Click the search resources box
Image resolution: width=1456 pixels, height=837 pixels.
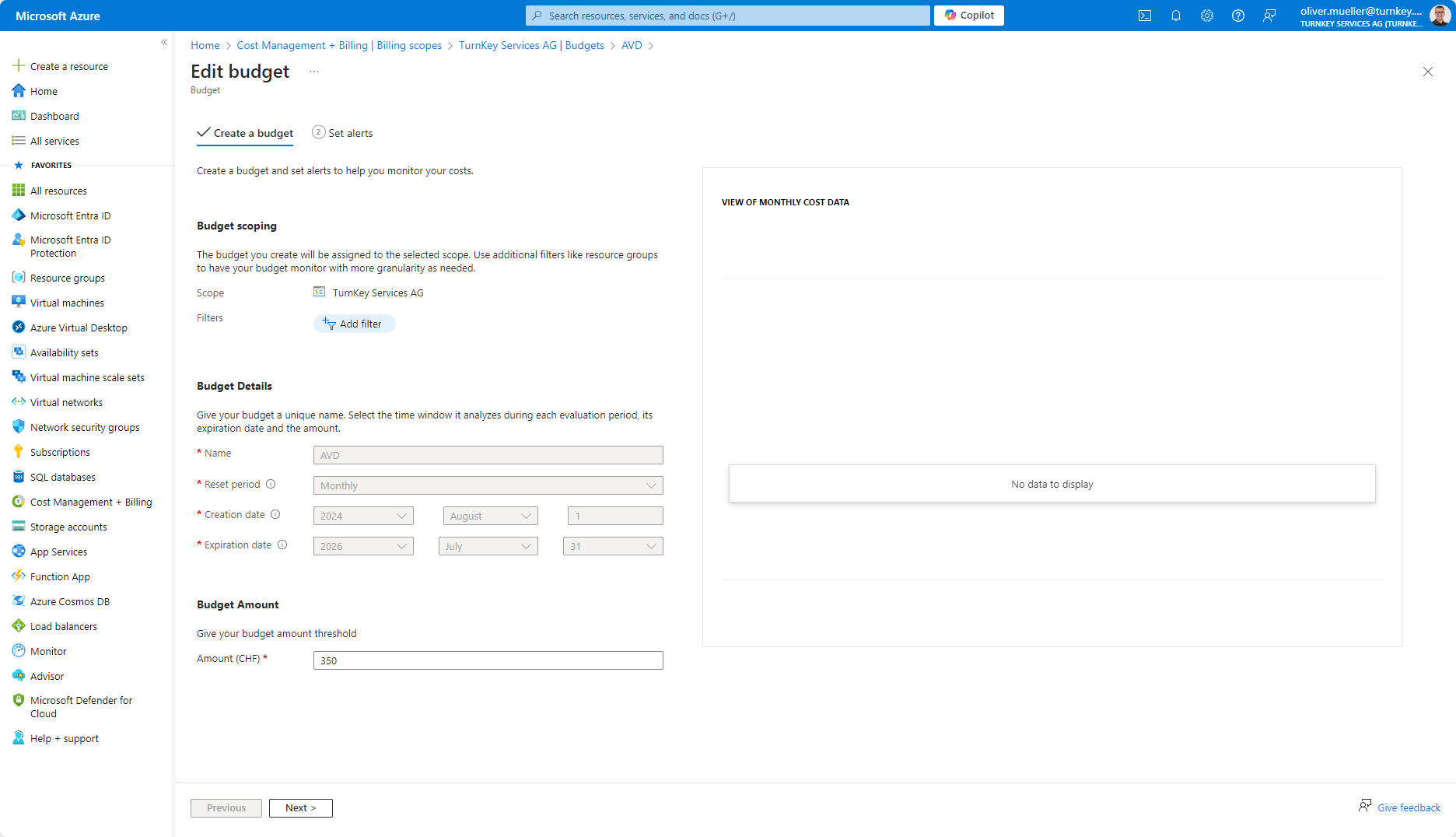(x=728, y=16)
